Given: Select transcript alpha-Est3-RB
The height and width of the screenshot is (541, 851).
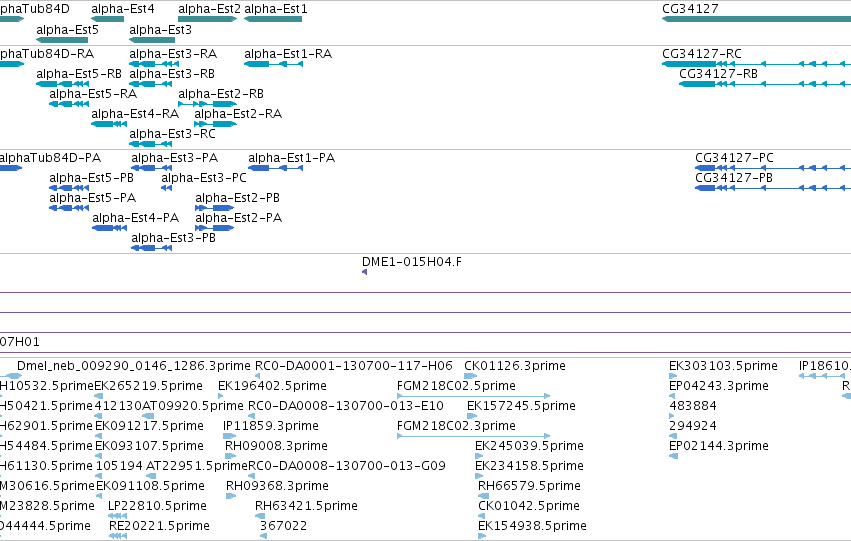Looking at the screenshot, I should point(151,84).
